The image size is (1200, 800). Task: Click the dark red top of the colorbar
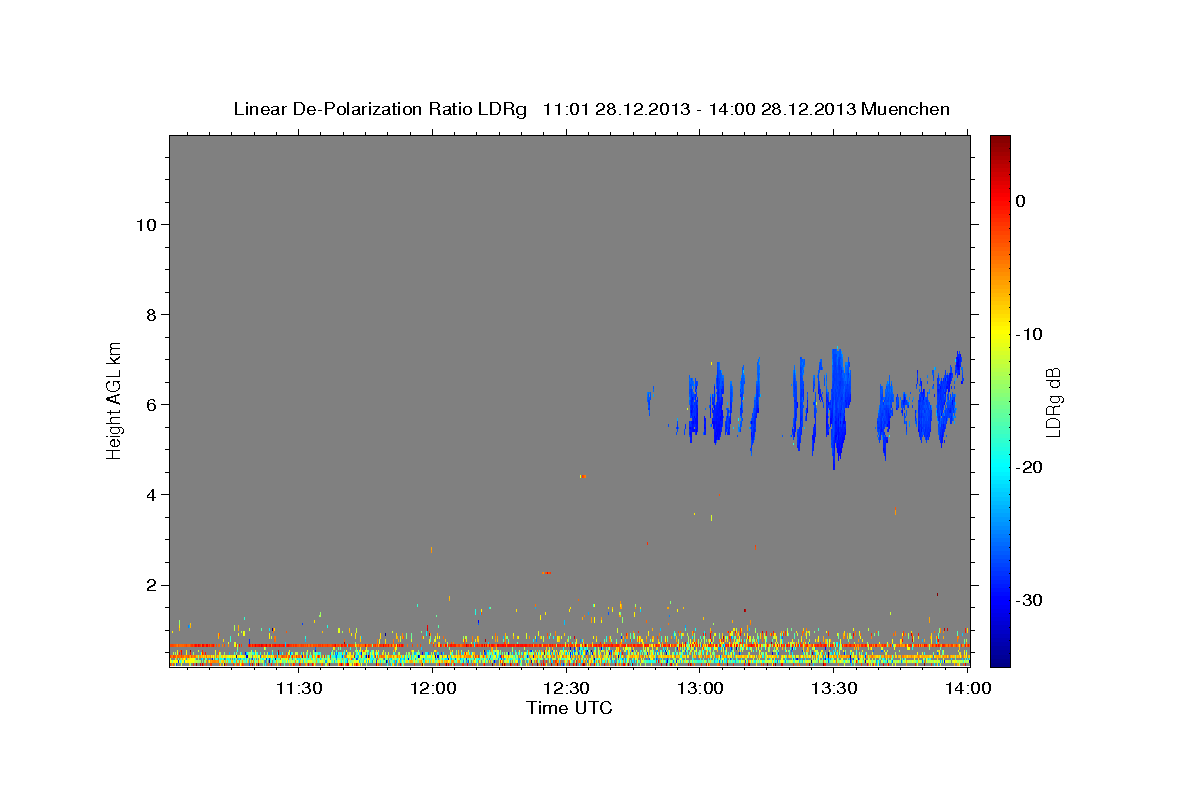pos(1000,145)
